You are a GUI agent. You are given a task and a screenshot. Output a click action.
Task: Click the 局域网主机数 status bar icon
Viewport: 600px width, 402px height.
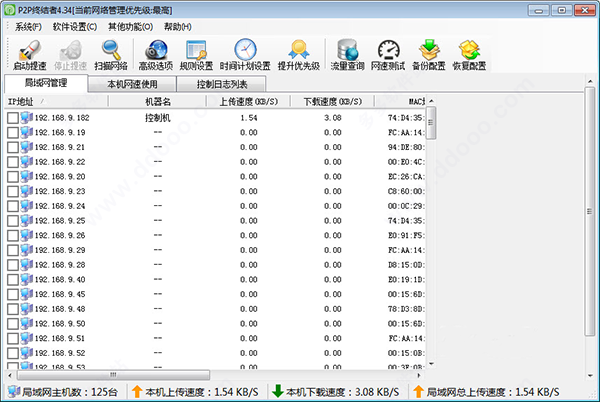pos(14,392)
